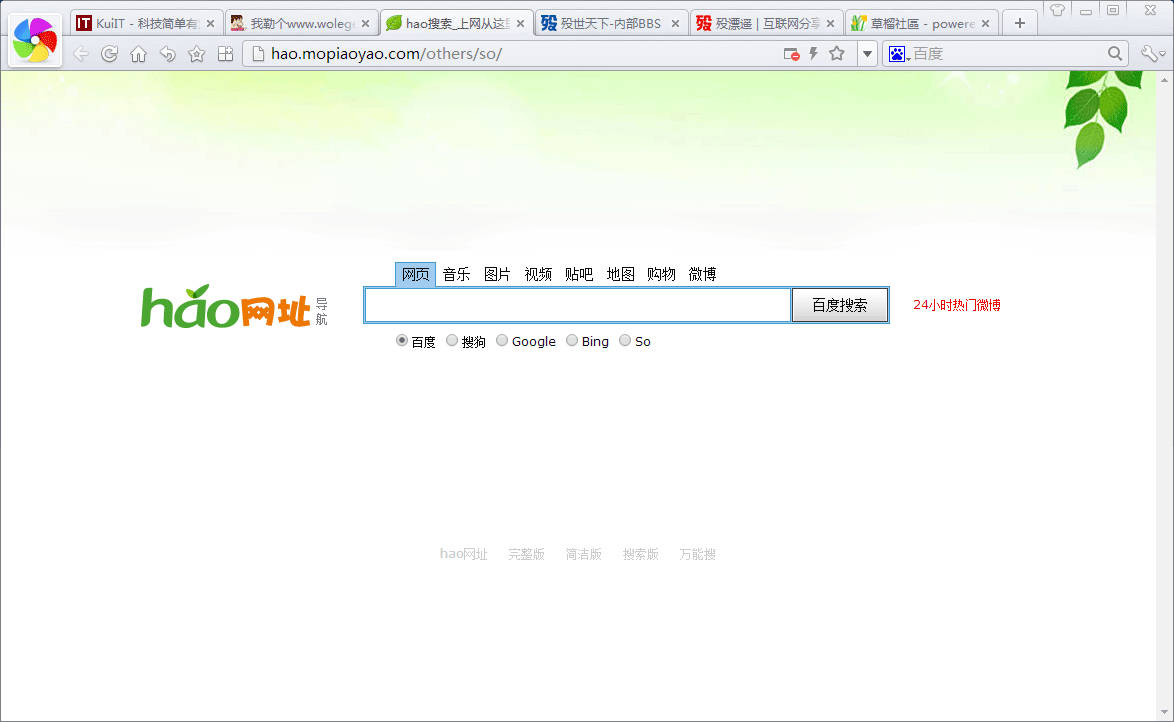
Task: Click the main page search input box
Action: pyautogui.click(x=578, y=305)
